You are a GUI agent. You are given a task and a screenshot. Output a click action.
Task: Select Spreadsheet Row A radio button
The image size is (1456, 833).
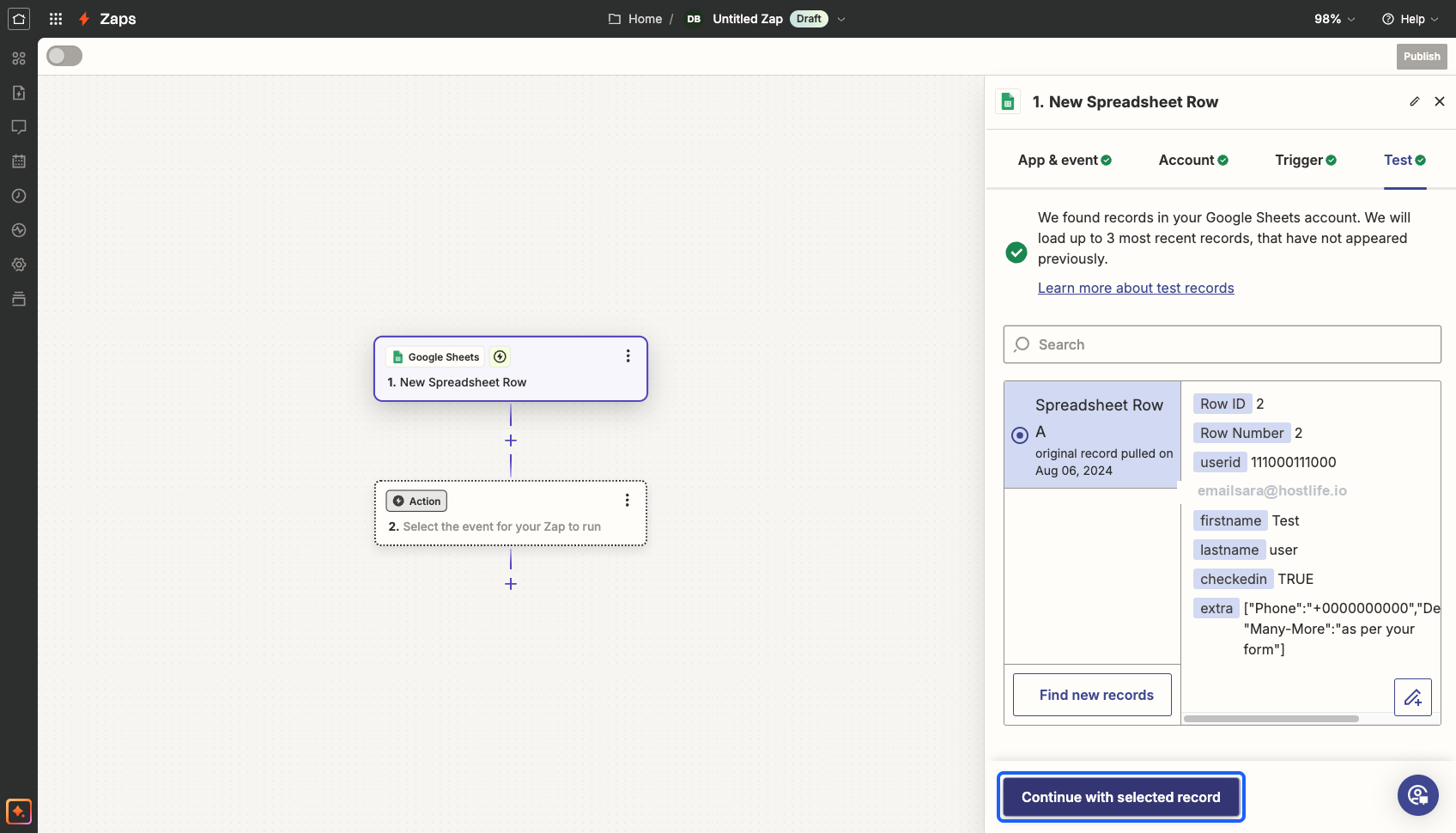tap(1020, 435)
